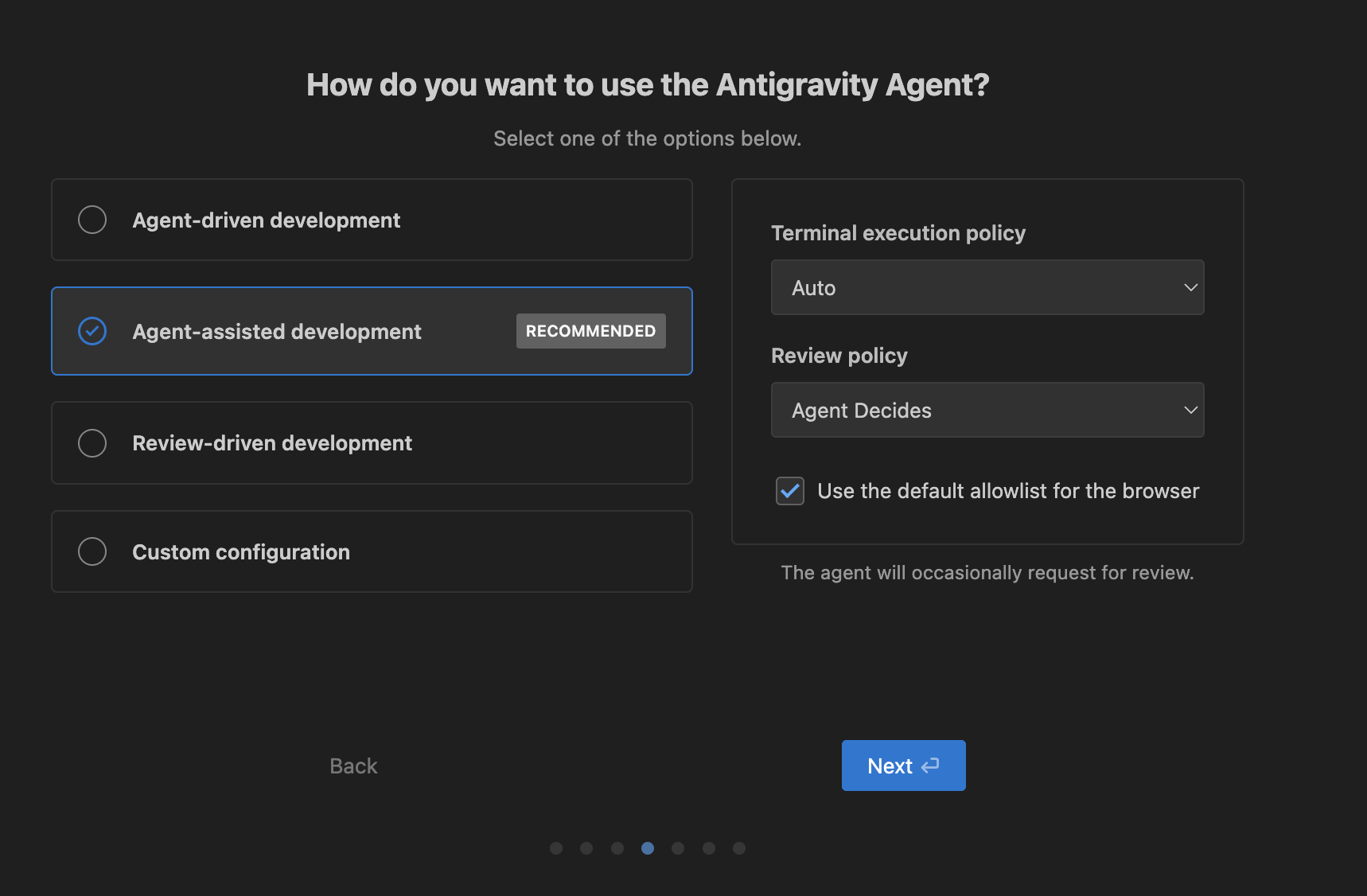Image resolution: width=1367 pixels, height=896 pixels.
Task: Go back using the Back link
Action: (x=352, y=765)
